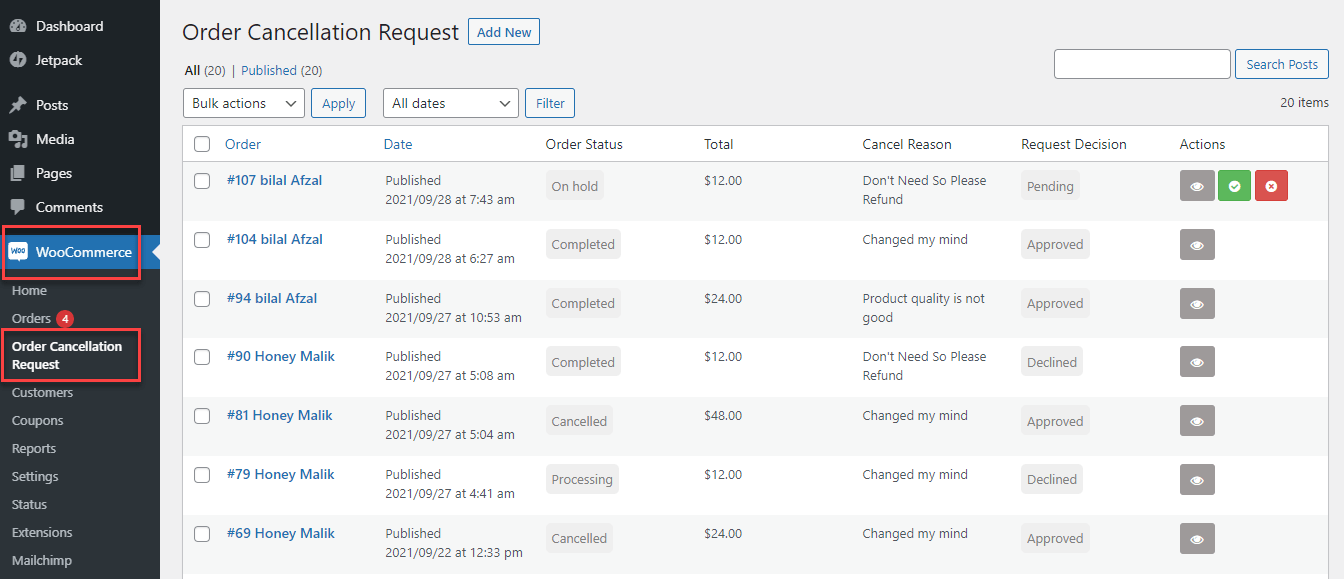1344x579 pixels.
Task: Click into the search posts input field
Action: click(1142, 64)
